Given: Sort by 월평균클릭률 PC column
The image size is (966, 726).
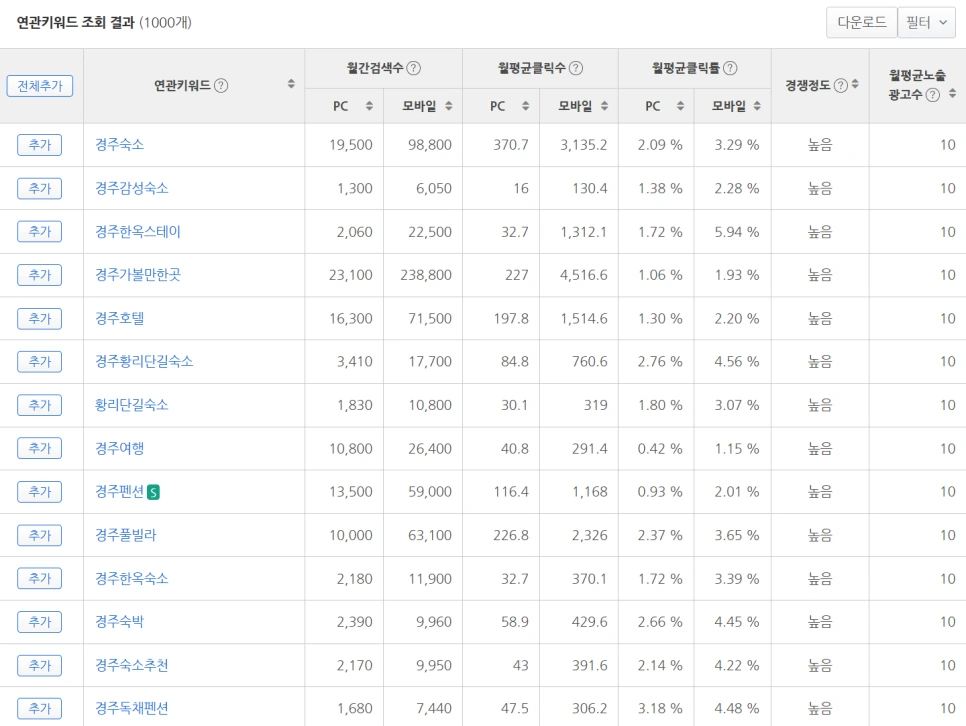Looking at the screenshot, I should point(680,106).
